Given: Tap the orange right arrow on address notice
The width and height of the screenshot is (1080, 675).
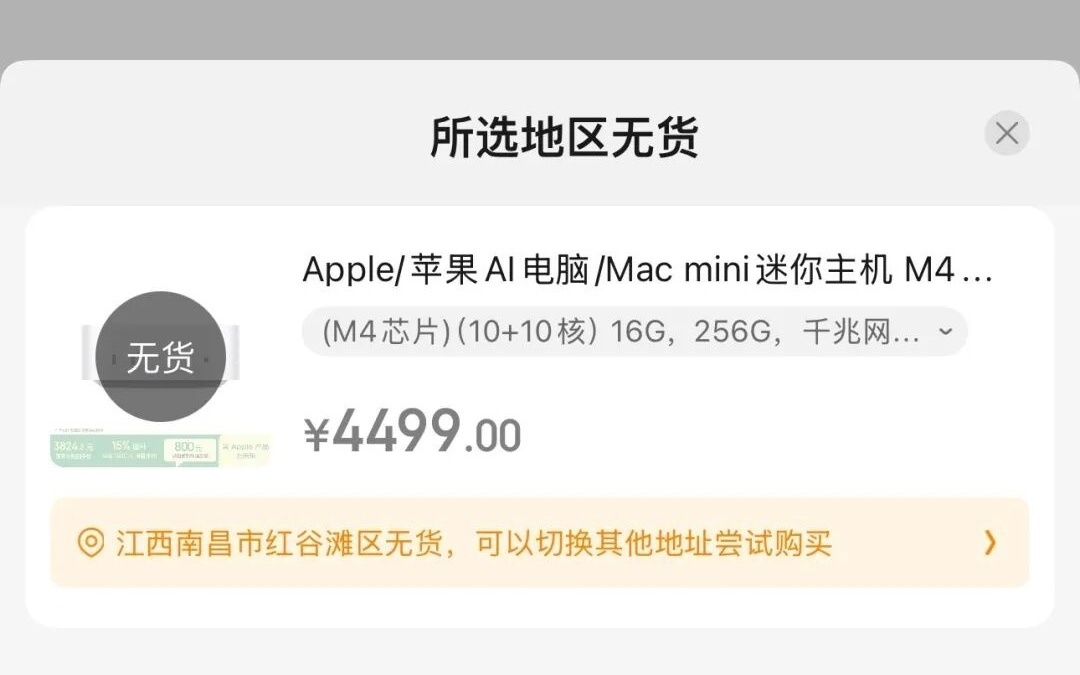Looking at the screenshot, I should pos(990,543).
